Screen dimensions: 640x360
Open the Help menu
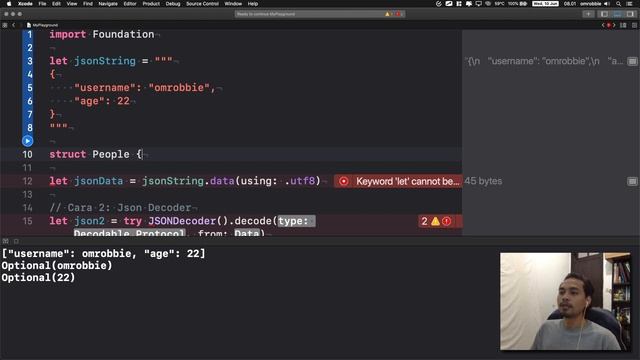(253, 4)
